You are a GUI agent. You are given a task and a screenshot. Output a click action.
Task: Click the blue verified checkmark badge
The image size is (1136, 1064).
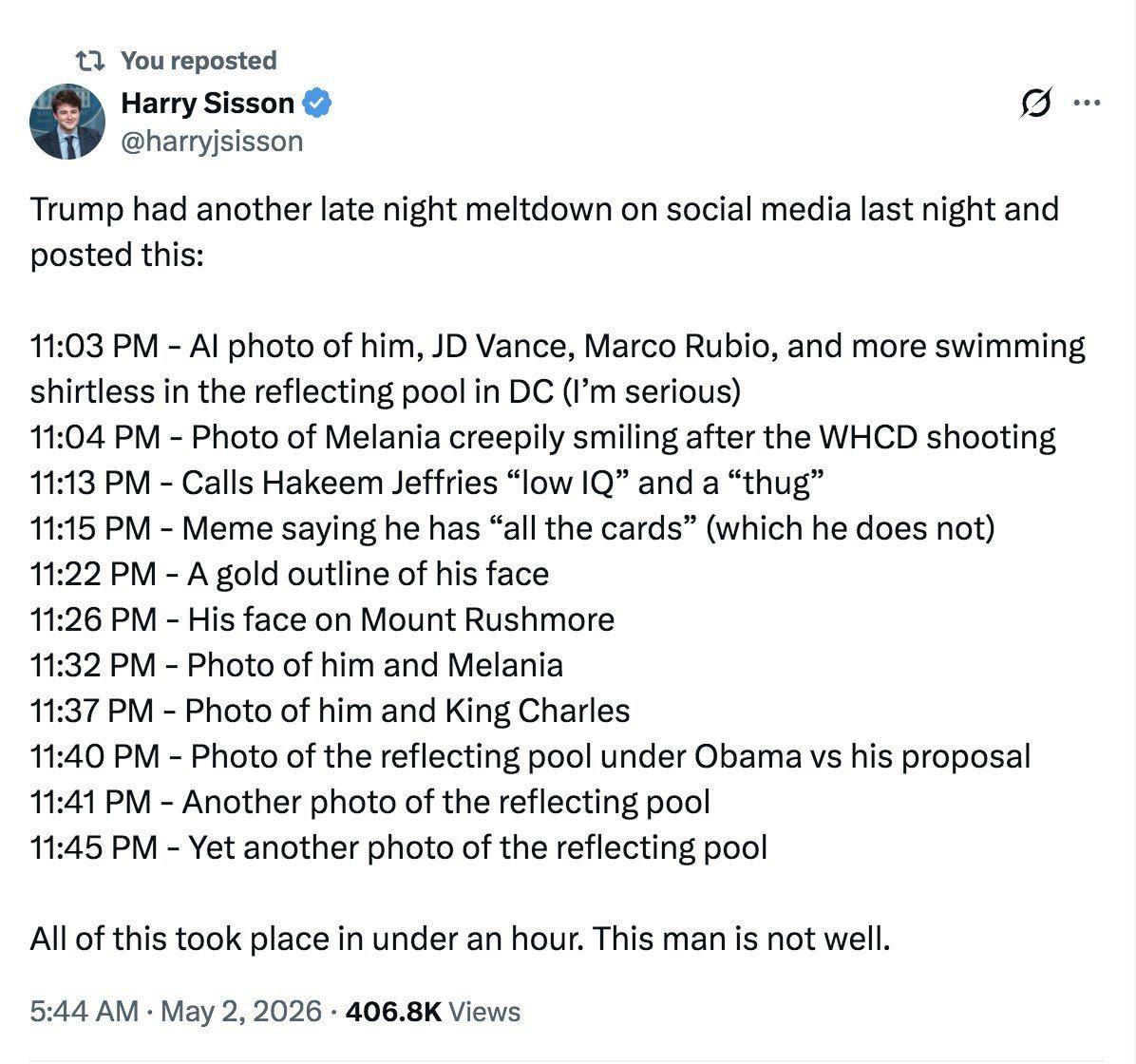tap(316, 103)
